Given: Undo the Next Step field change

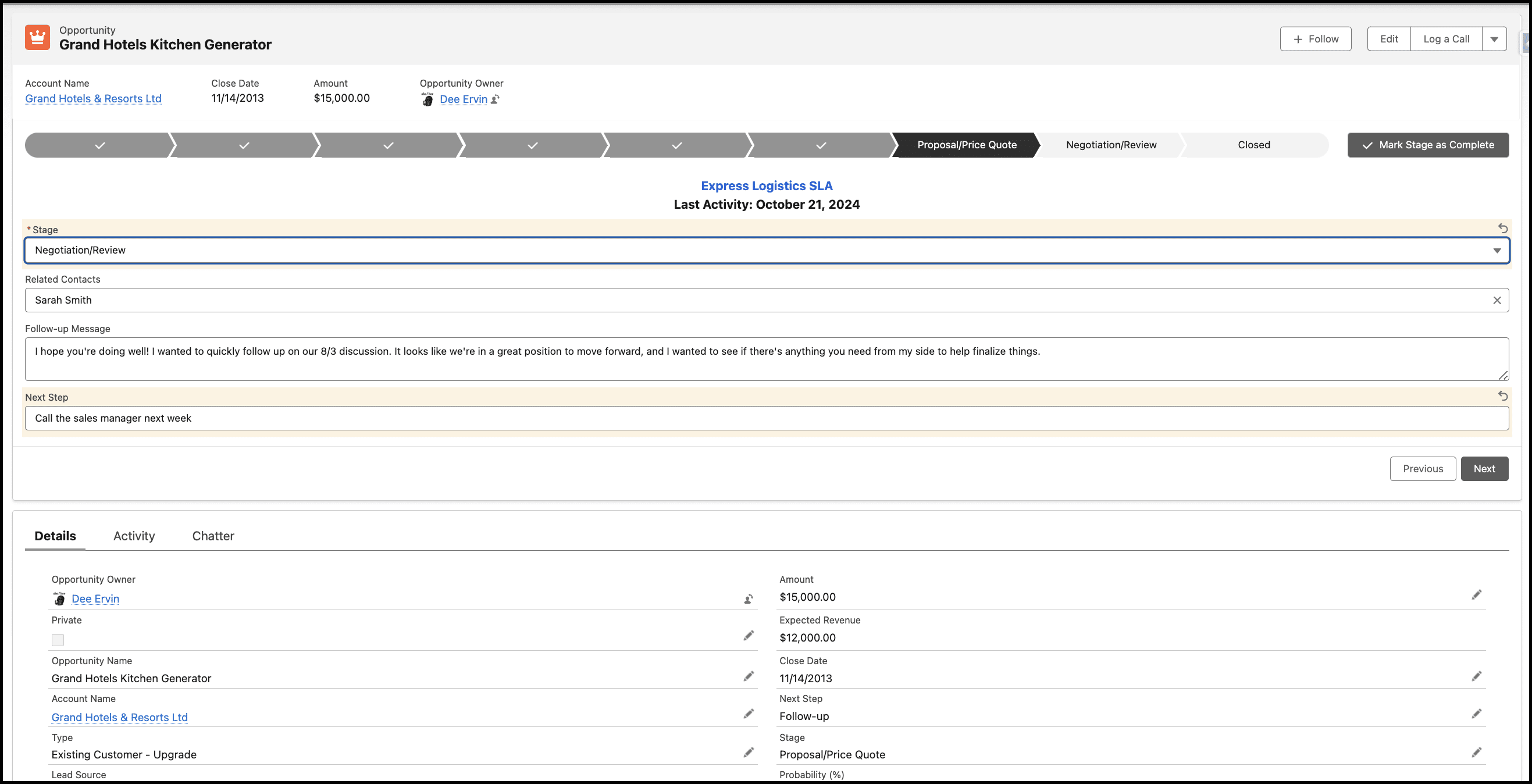Looking at the screenshot, I should coord(1502,396).
